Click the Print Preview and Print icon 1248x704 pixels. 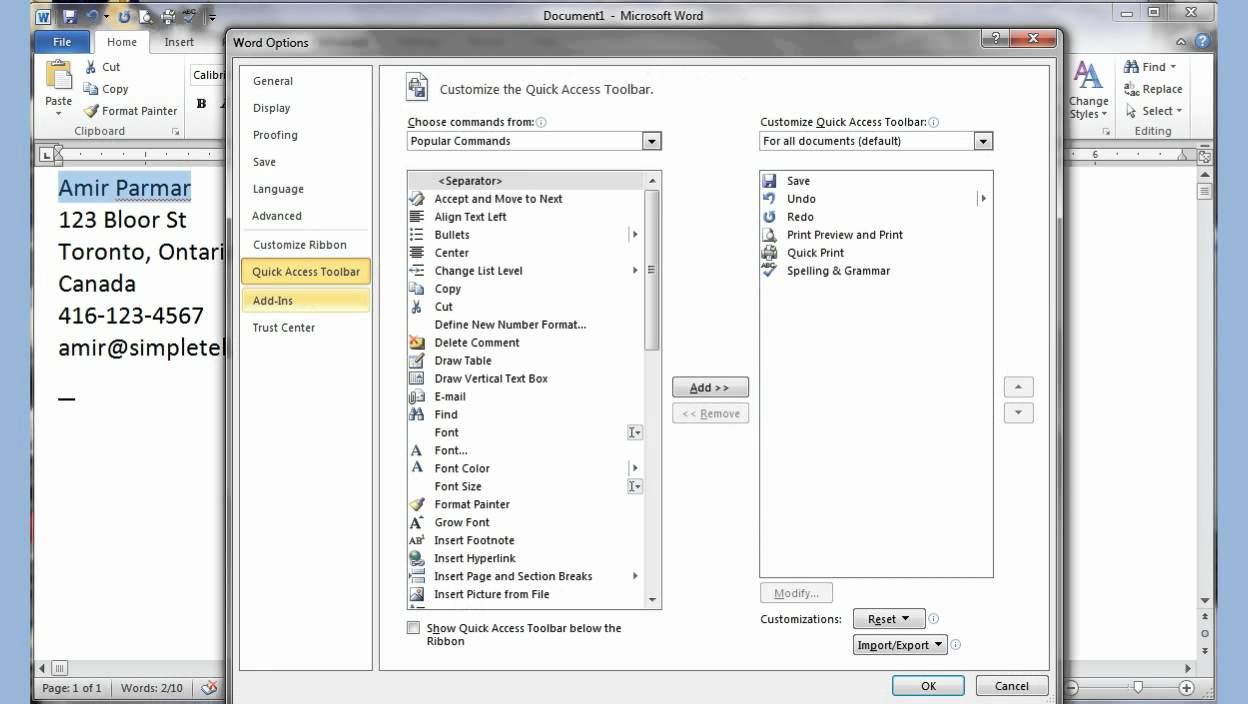click(x=769, y=235)
